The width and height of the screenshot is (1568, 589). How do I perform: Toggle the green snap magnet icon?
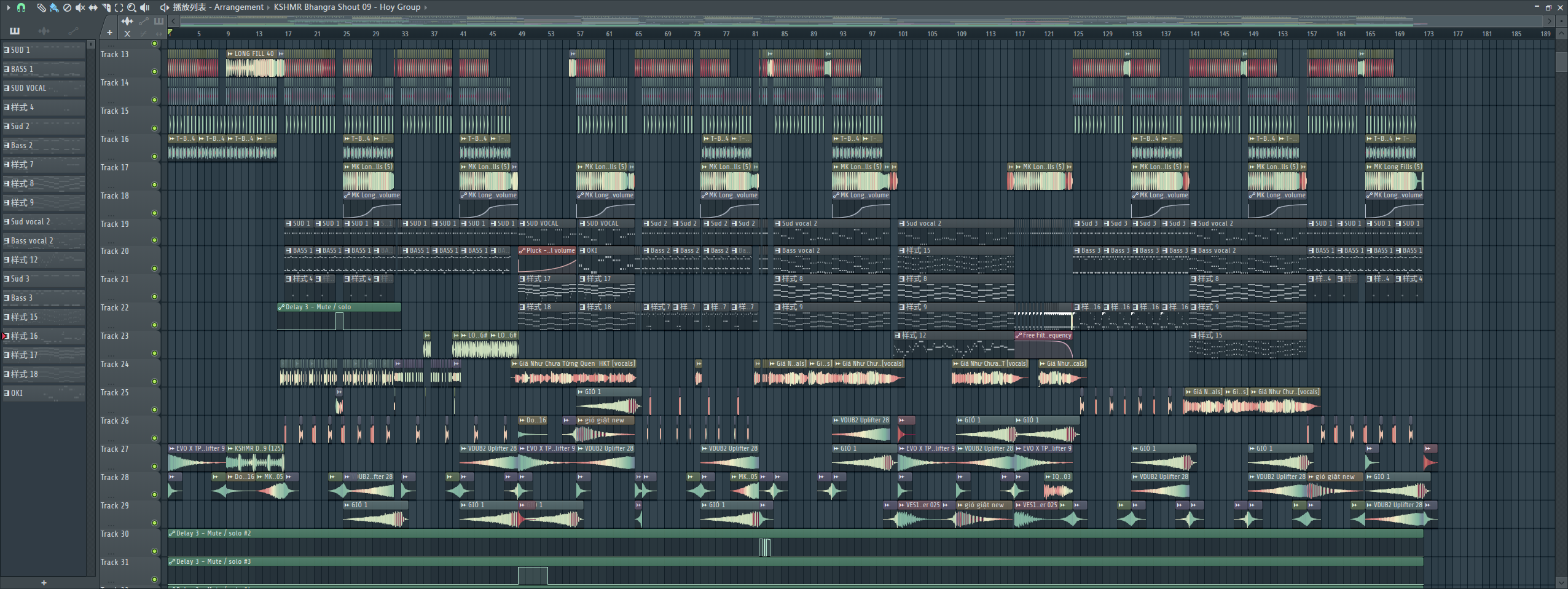pos(22,7)
